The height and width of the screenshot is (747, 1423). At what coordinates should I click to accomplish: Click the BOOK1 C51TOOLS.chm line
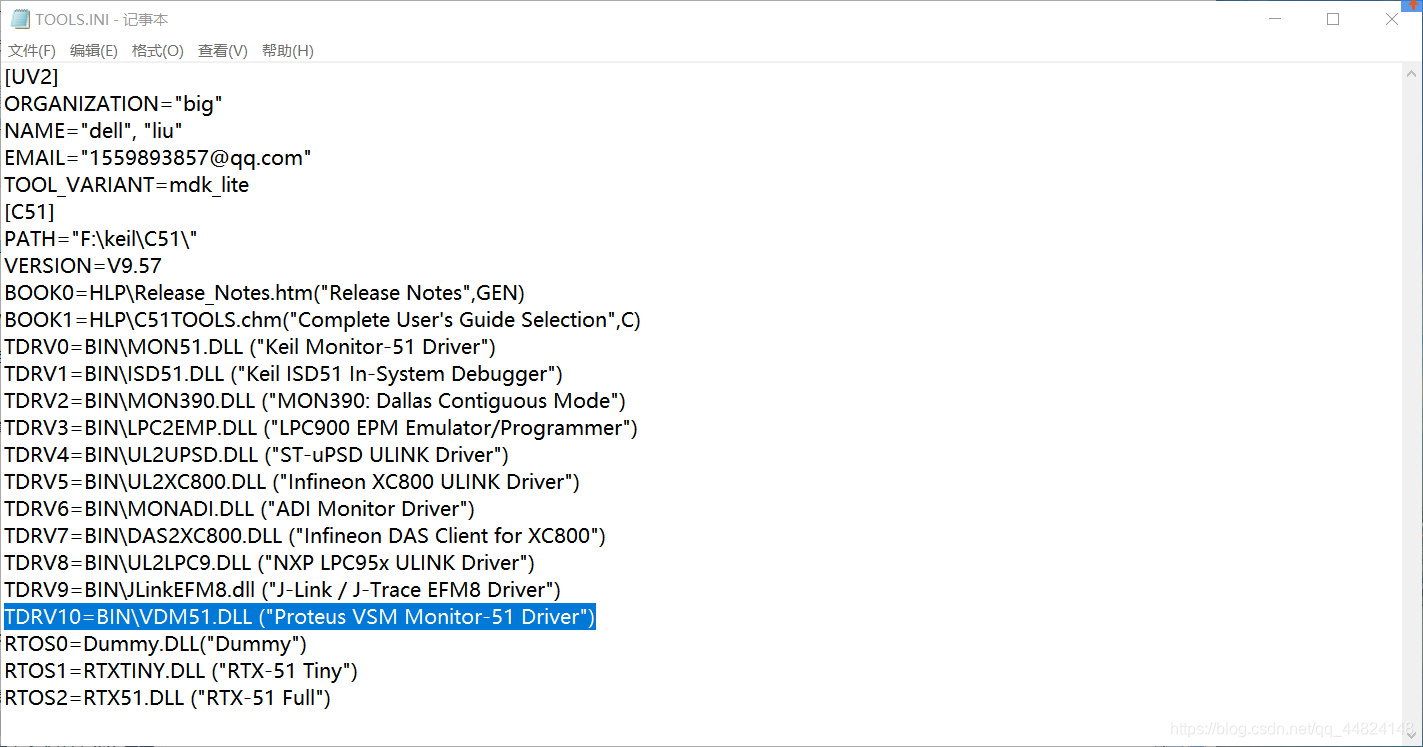pyautogui.click(x=322, y=320)
